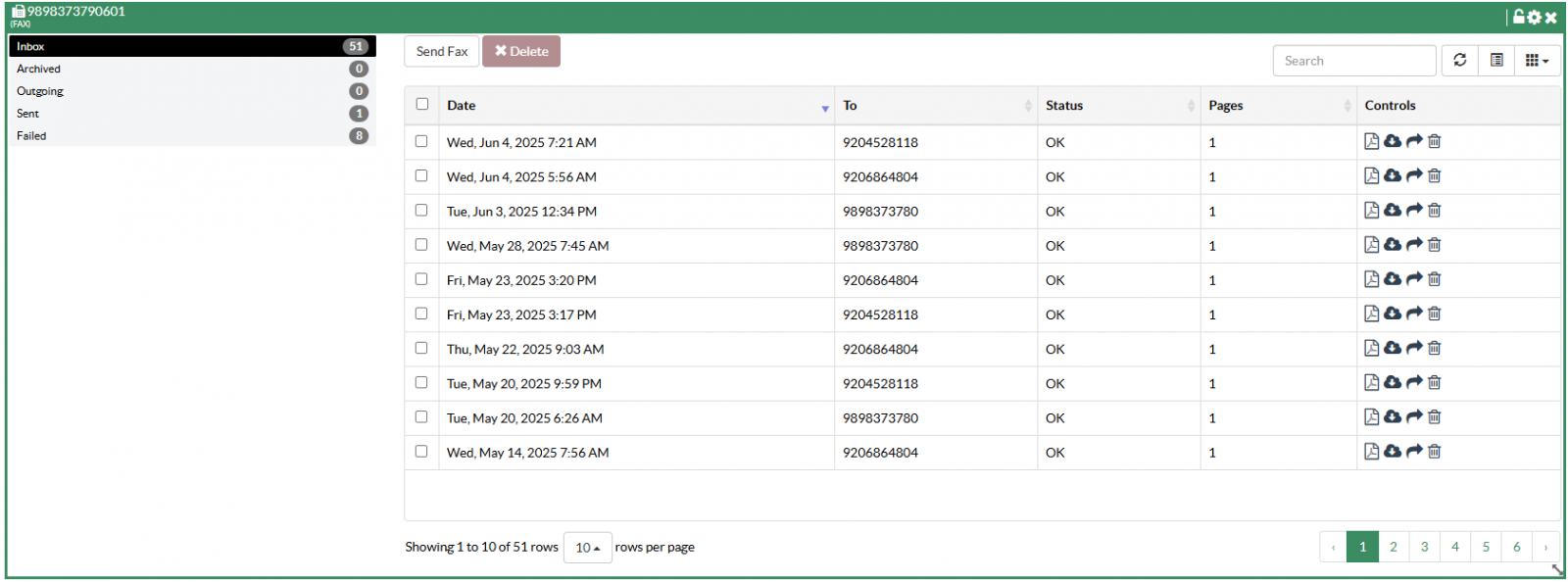Check the Jun 4 7:21 AM row
Screen dimensions: 1568x582
click(x=421, y=141)
